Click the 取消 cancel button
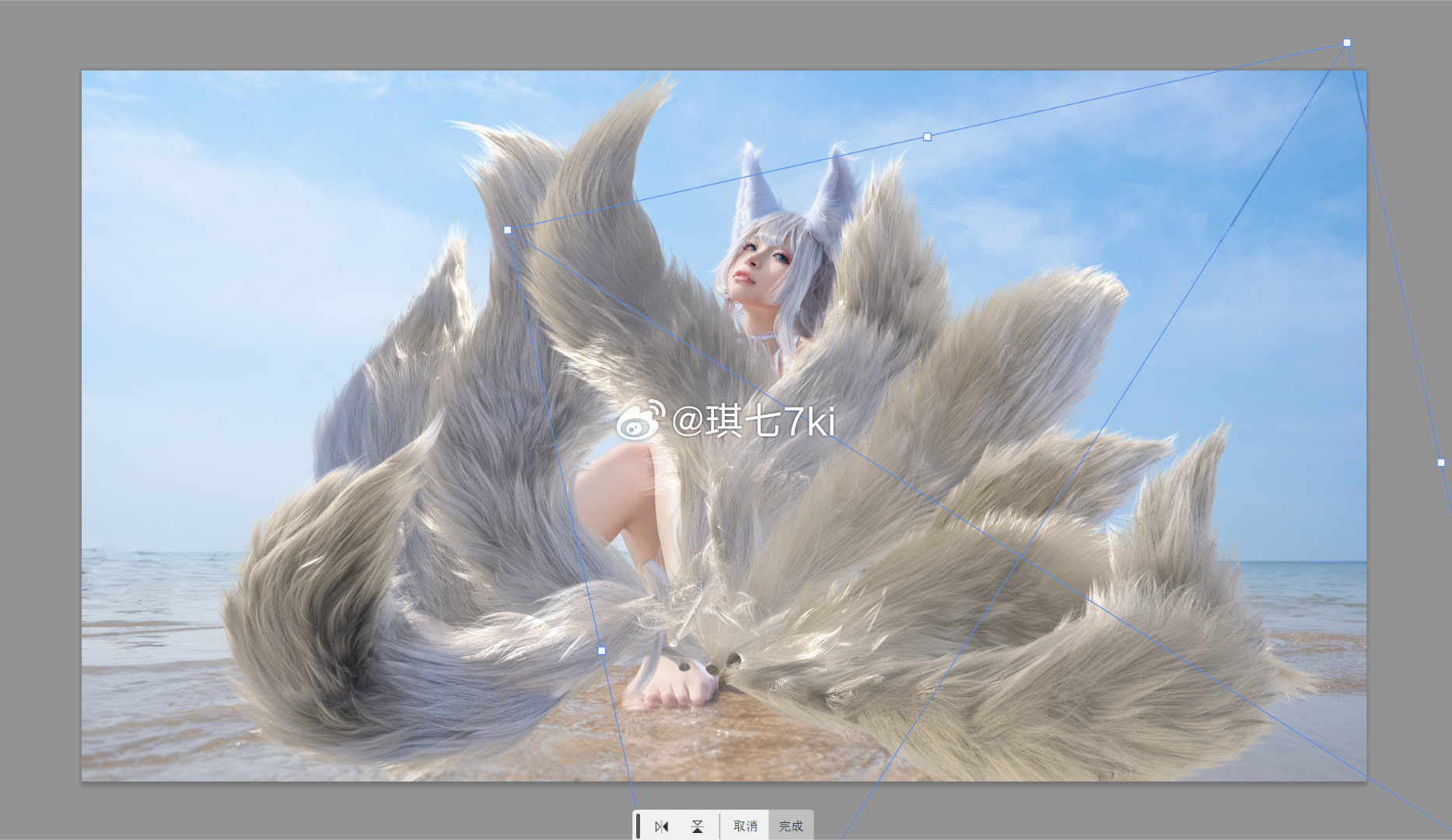 (745, 826)
